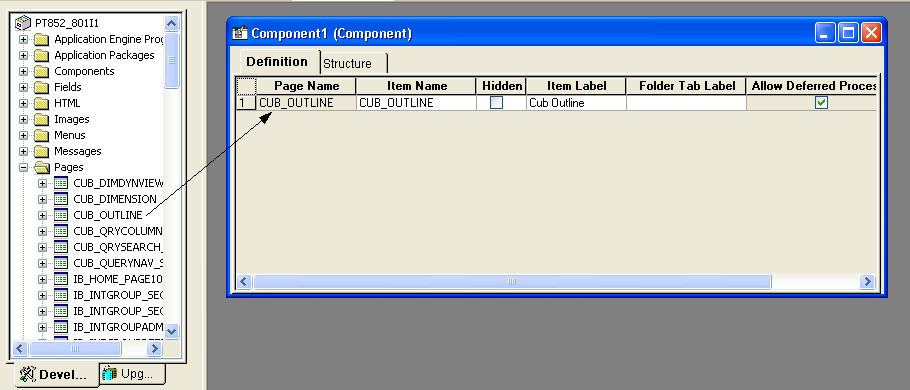Expand the CUB_OUTLINE page node
910x390 pixels.
pyautogui.click(x=42, y=215)
